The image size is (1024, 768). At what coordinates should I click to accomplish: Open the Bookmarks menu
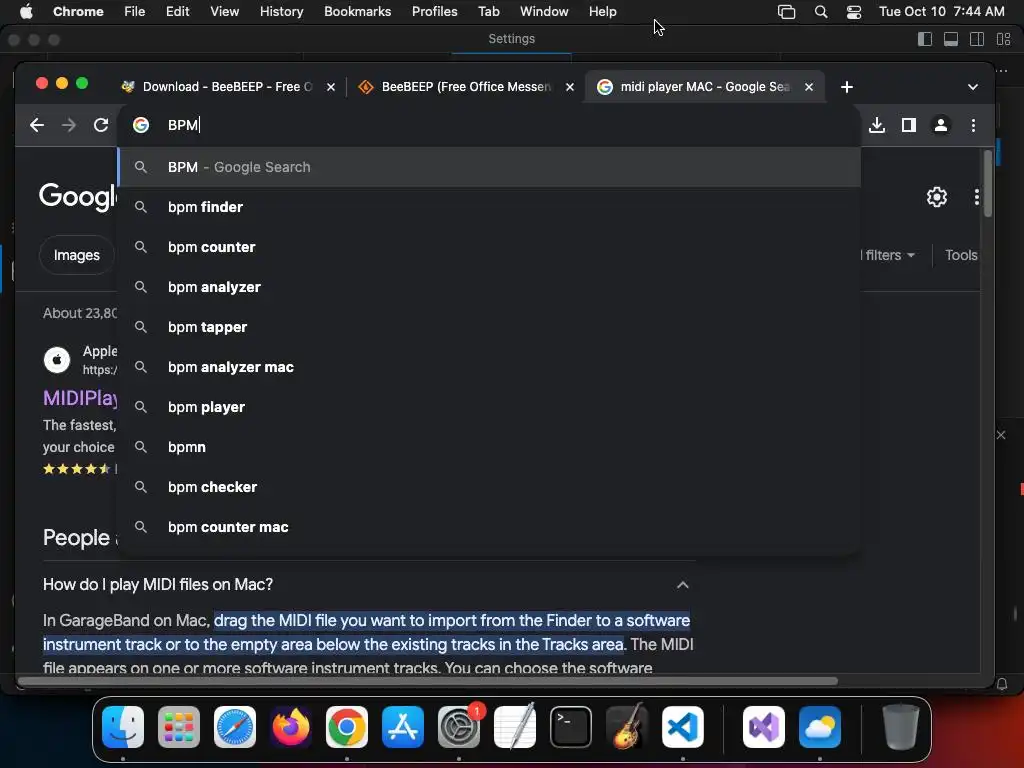(357, 12)
